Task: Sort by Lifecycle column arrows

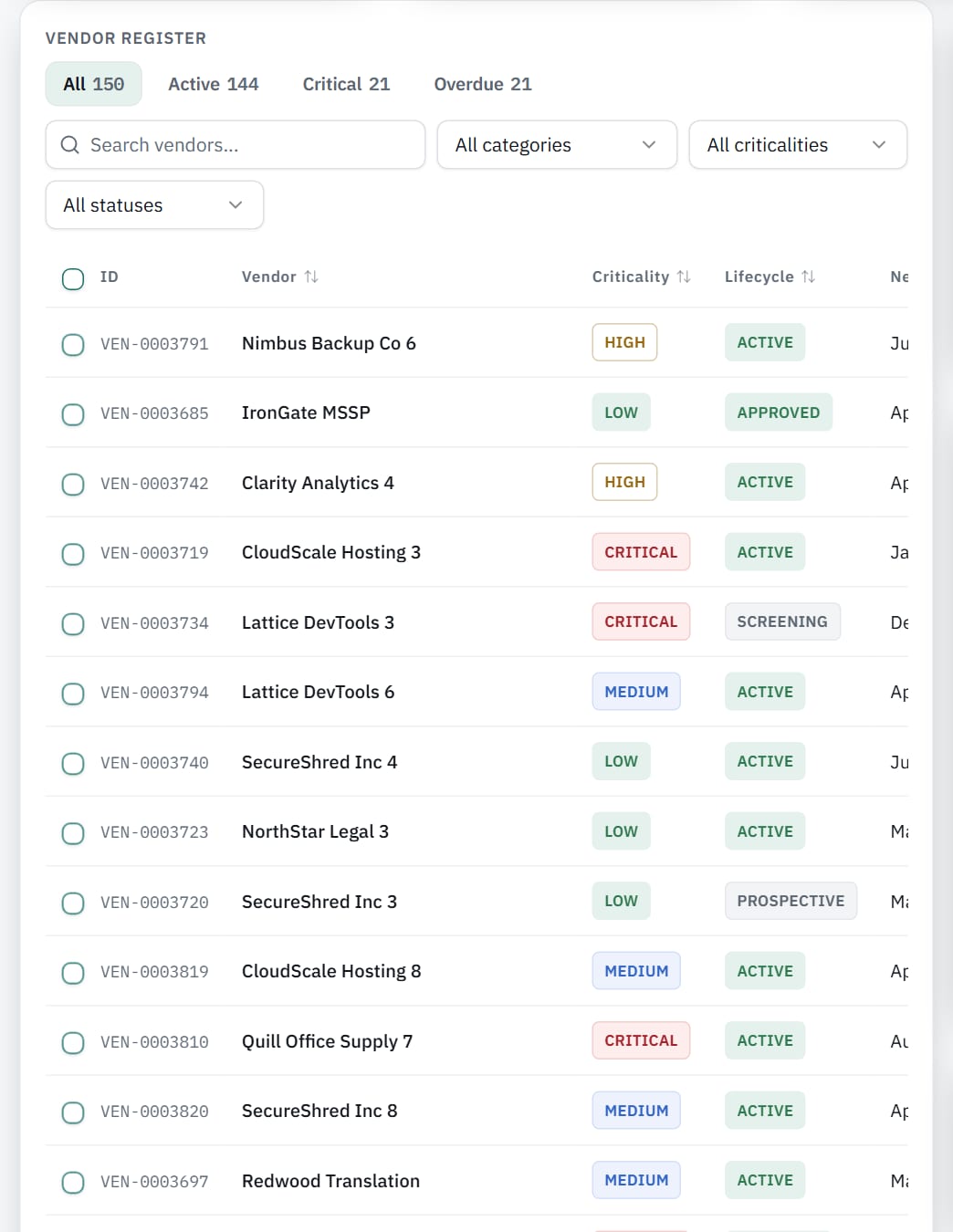Action: click(808, 277)
